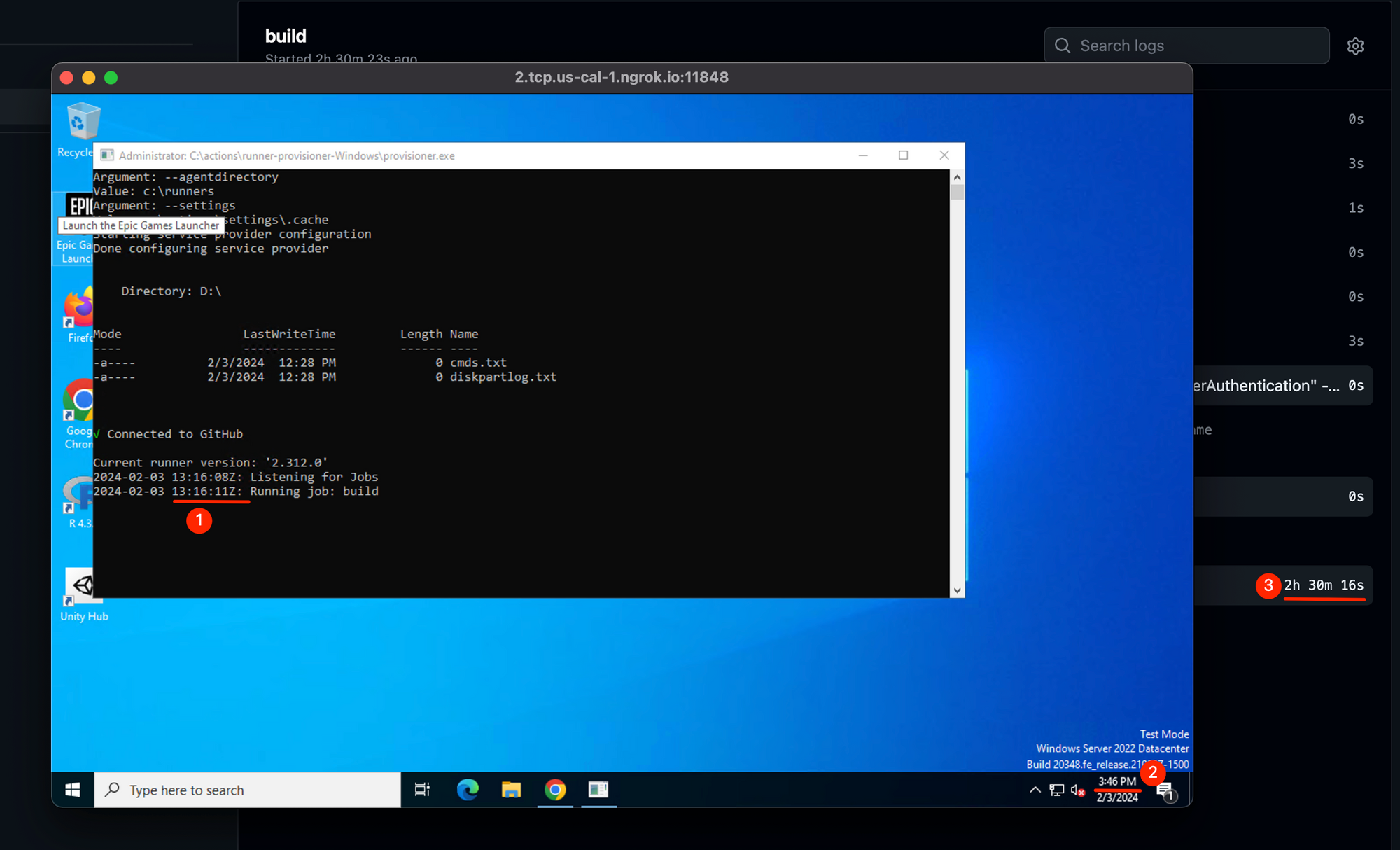Screen dimensions: 1400x850
Task: Click the network/notification icon system tray
Action: (x=1056, y=790)
